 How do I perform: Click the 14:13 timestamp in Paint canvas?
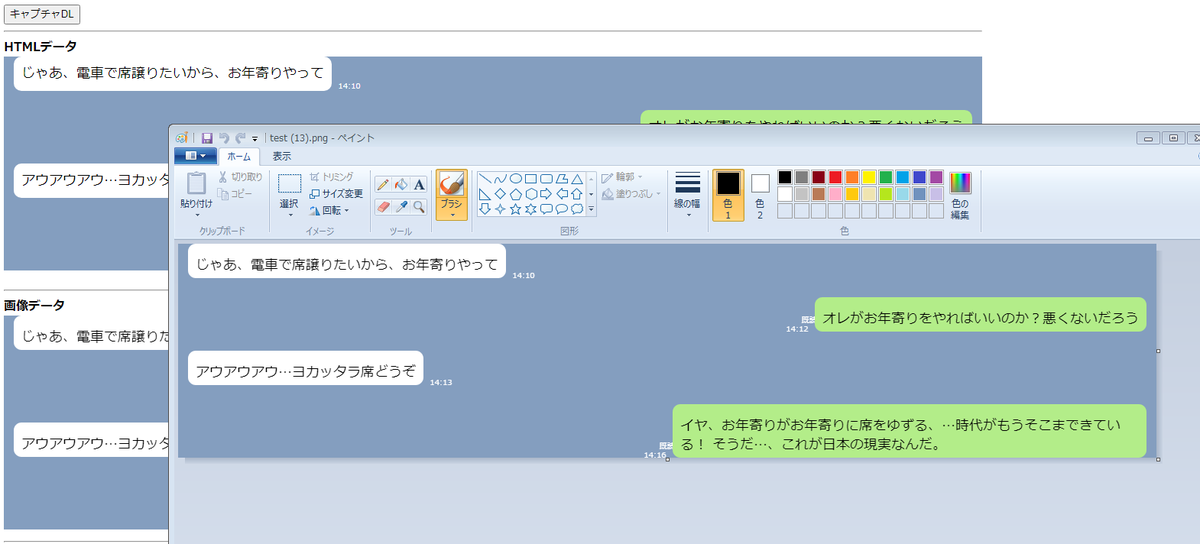click(x=441, y=382)
